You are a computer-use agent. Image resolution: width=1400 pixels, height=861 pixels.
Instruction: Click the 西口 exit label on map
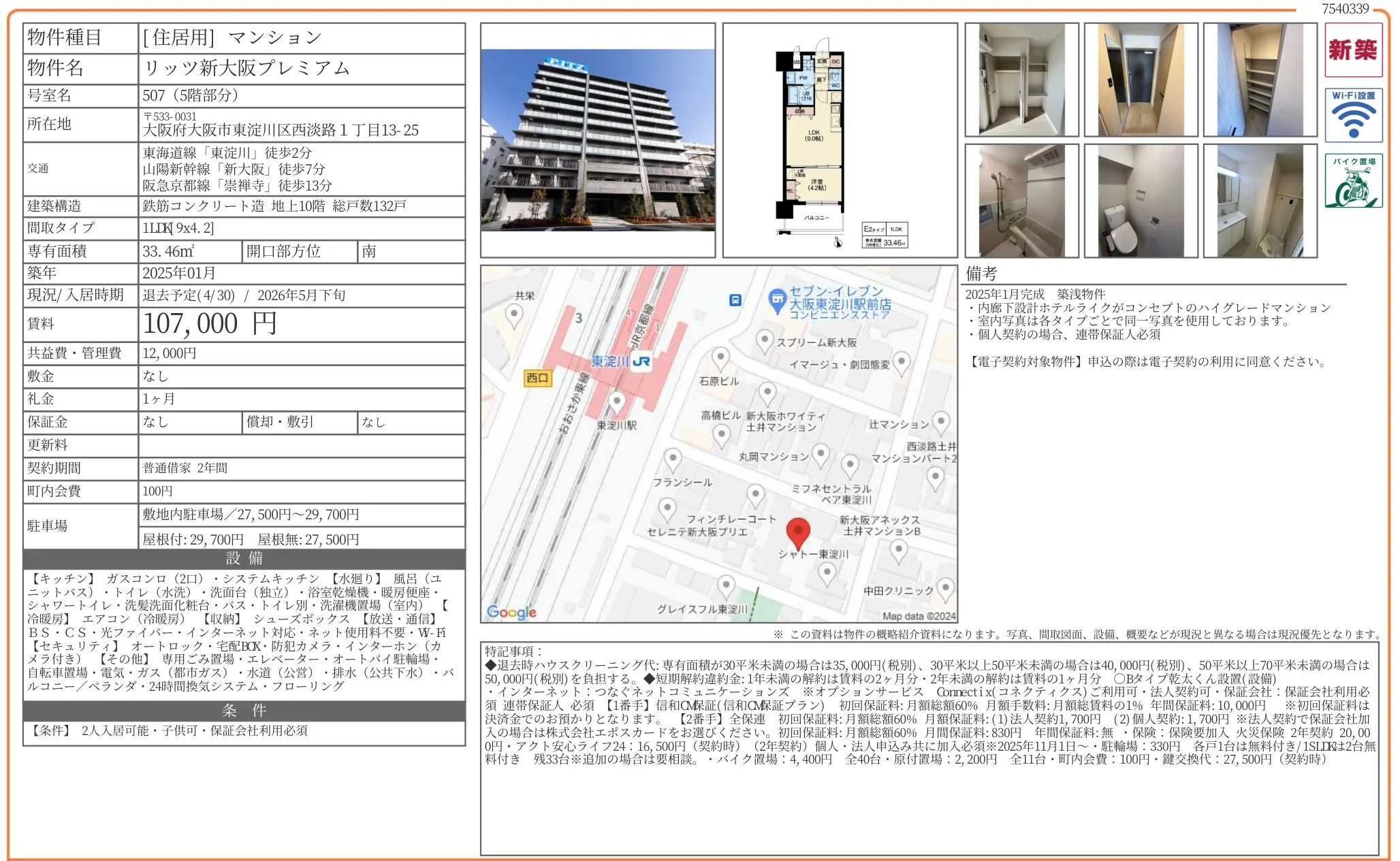tap(537, 378)
